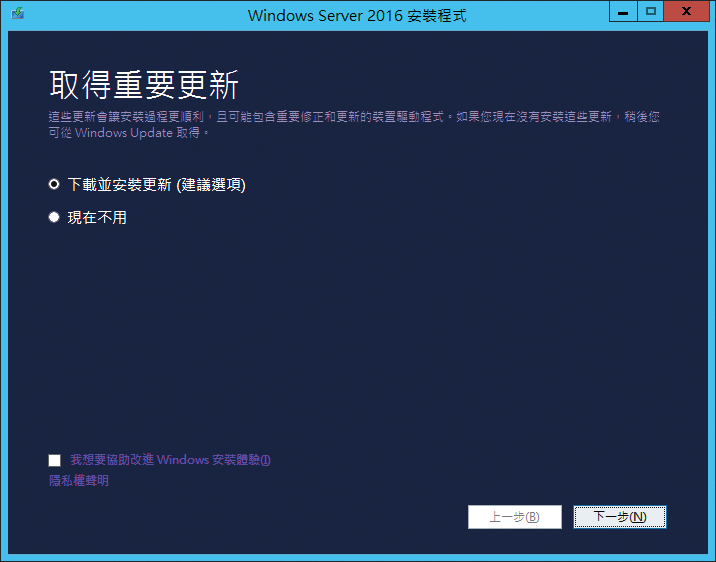
Task: Click the Windows Server 2016 安裝程式 title text
Action: coord(357,16)
